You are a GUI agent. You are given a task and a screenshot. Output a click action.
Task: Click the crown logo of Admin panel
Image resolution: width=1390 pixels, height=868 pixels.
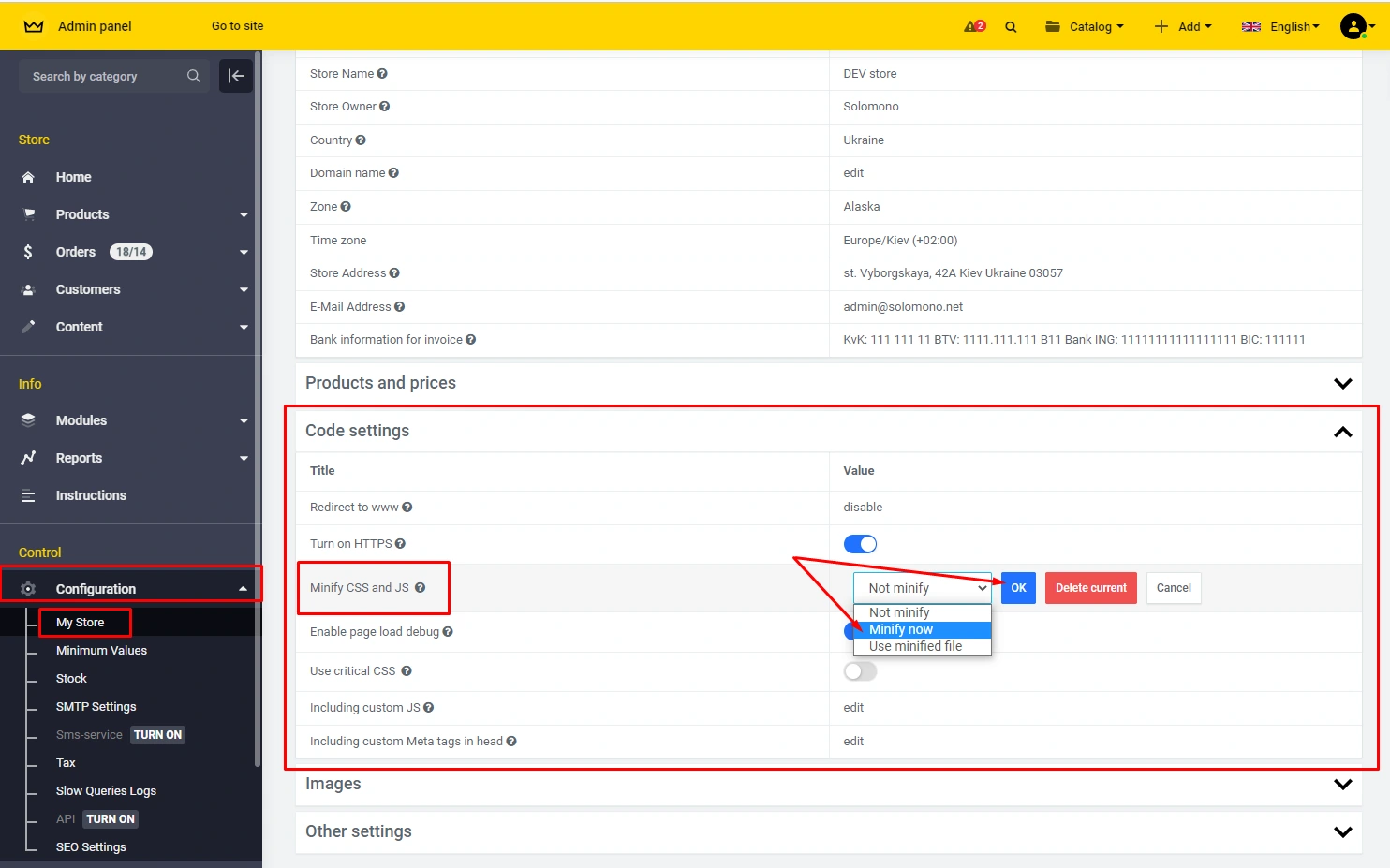34,26
